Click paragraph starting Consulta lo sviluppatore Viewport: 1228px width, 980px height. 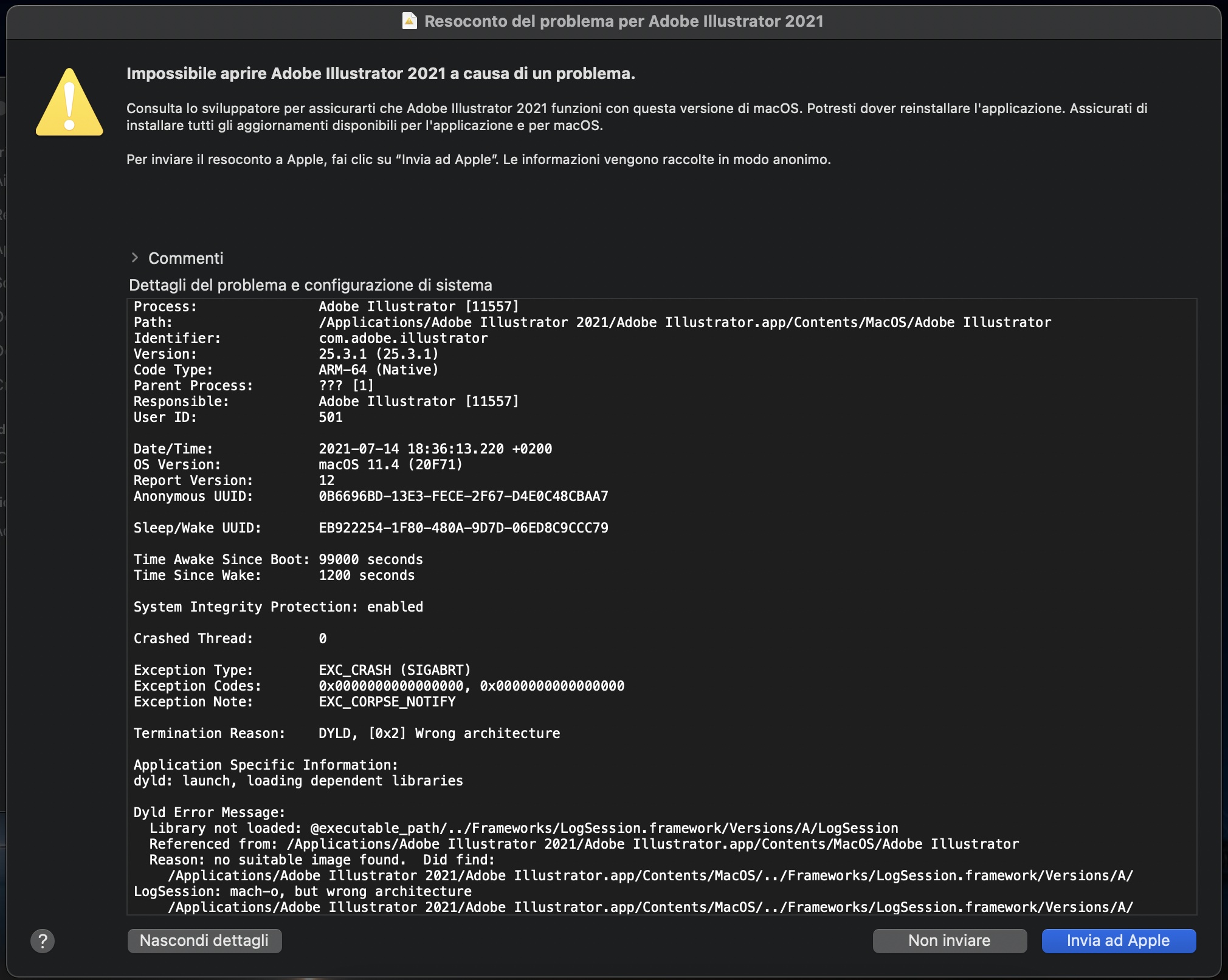point(637,117)
